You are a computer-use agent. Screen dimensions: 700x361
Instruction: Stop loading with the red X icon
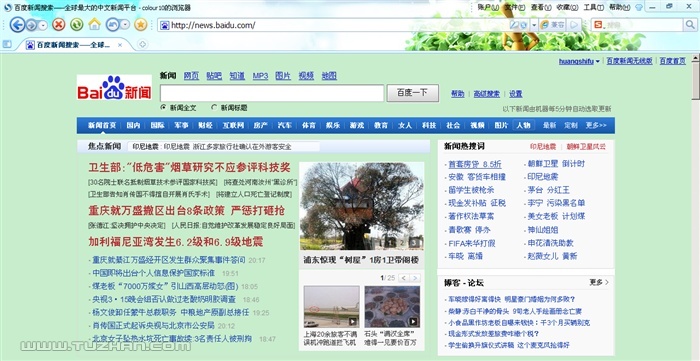click(58, 25)
